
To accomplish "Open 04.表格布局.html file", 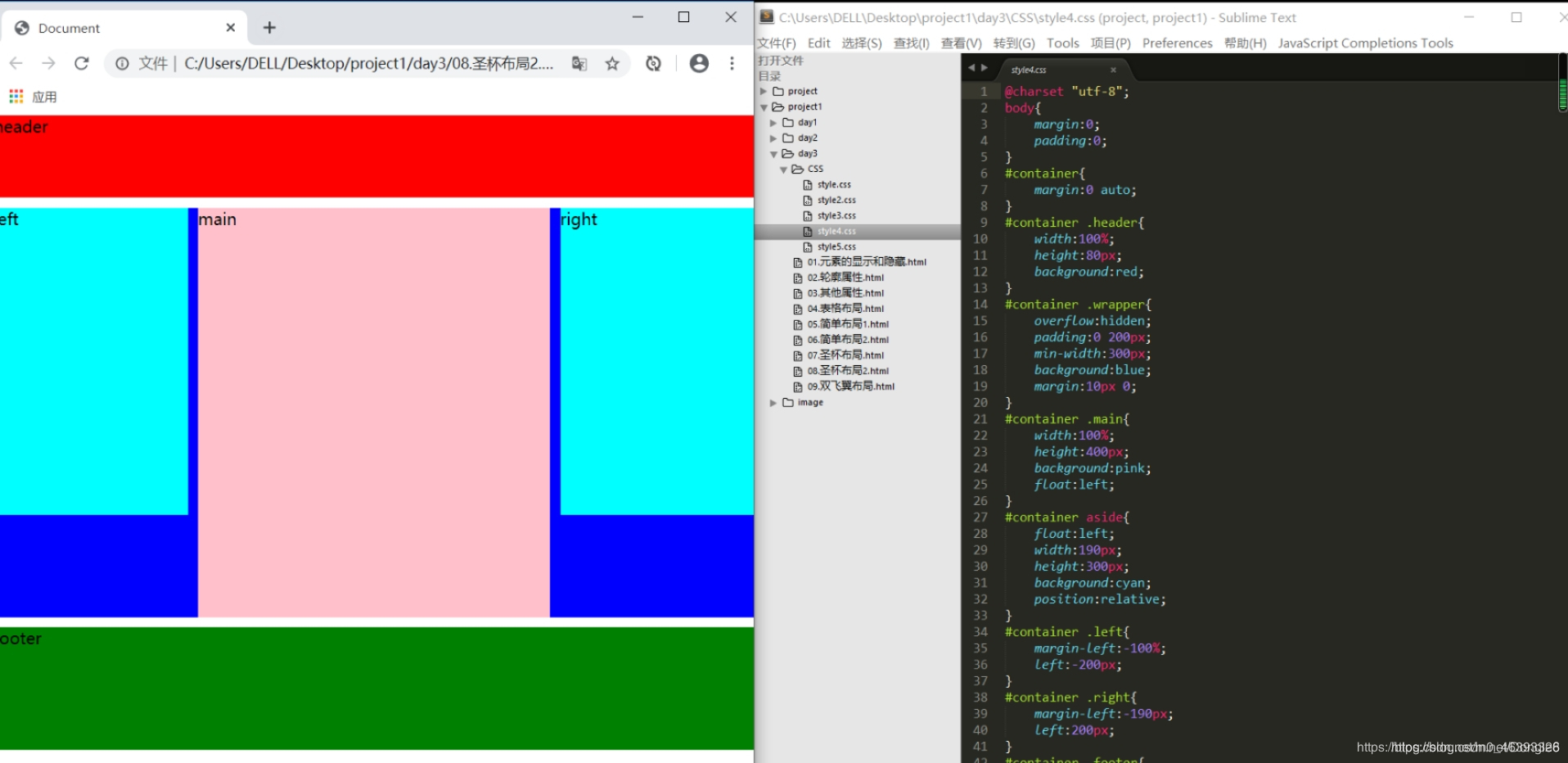I will click(845, 309).
